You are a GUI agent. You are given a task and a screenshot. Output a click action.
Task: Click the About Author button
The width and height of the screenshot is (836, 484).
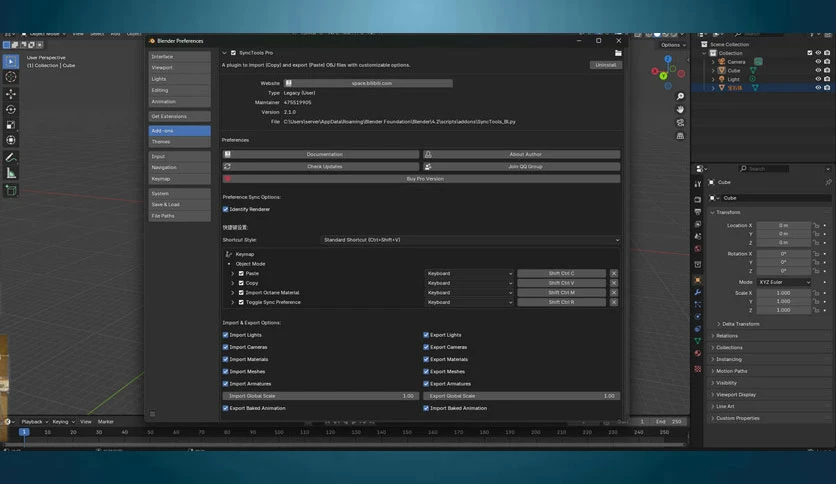pyautogui.click(x=522, y=154)
